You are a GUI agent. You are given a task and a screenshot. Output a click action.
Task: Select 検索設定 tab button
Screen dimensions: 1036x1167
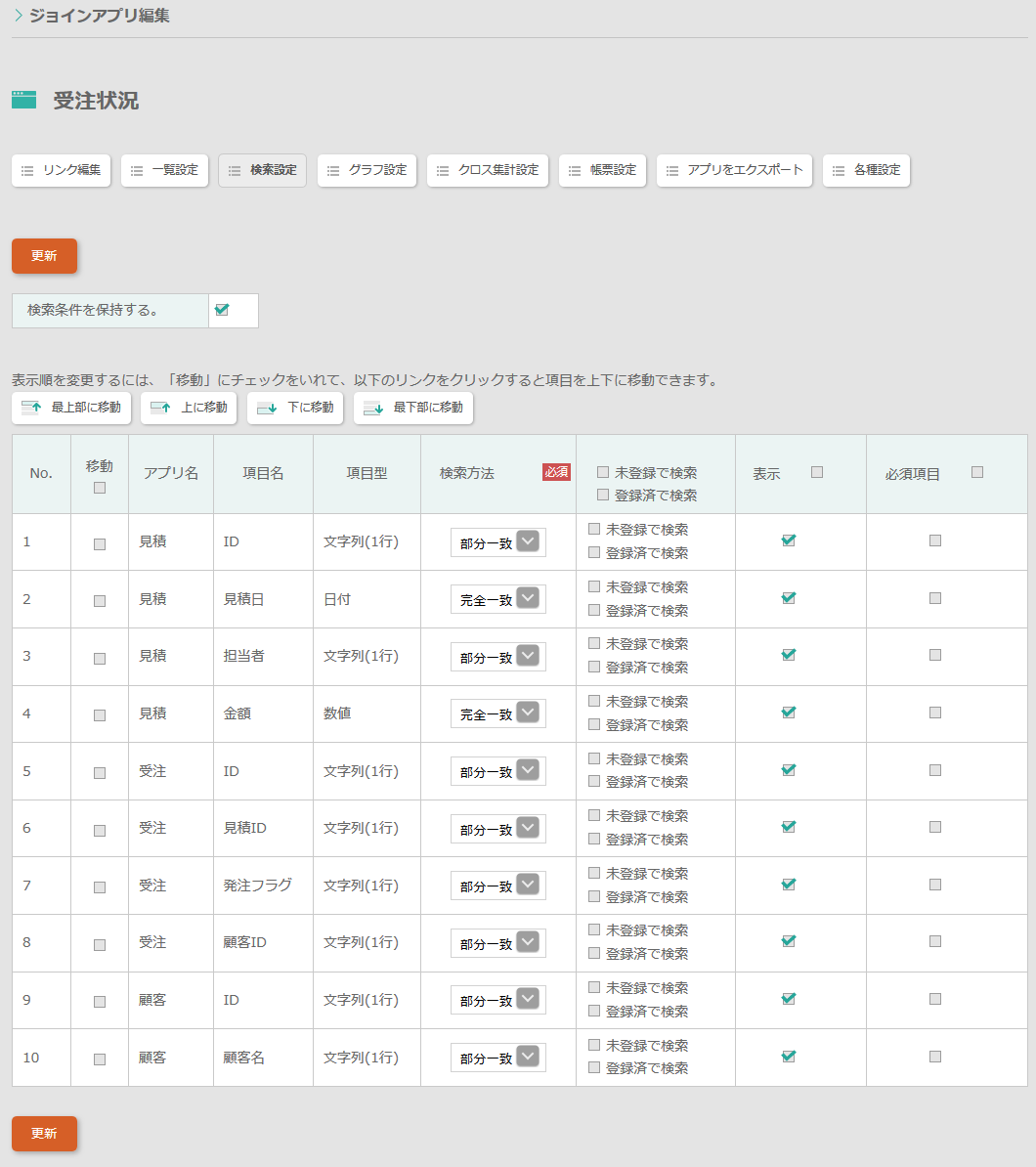(262, 170)
